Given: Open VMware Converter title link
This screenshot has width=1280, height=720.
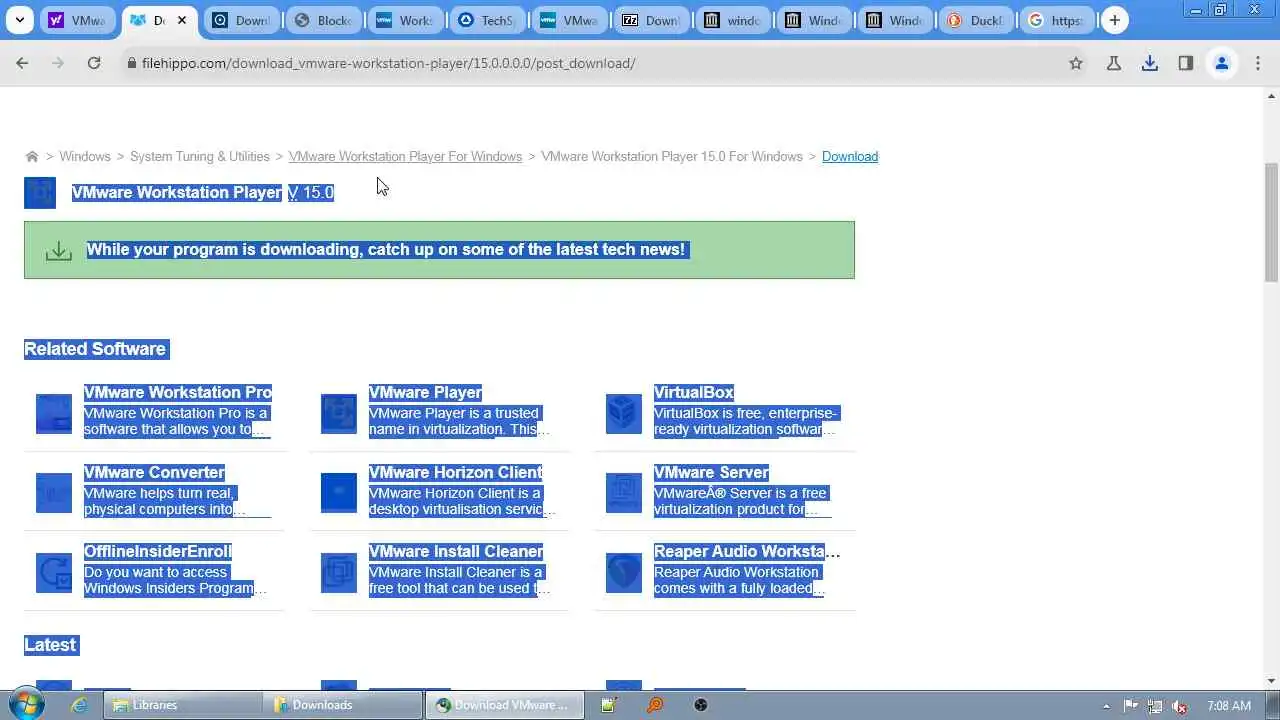Looking at the screenshot, I should pyautogui.click(x=154, y=472).
